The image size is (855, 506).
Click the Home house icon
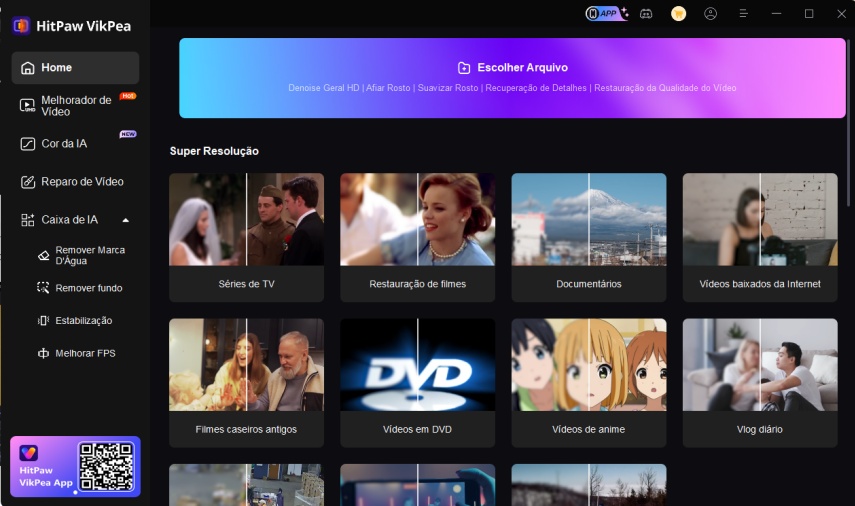pos(27,68)
